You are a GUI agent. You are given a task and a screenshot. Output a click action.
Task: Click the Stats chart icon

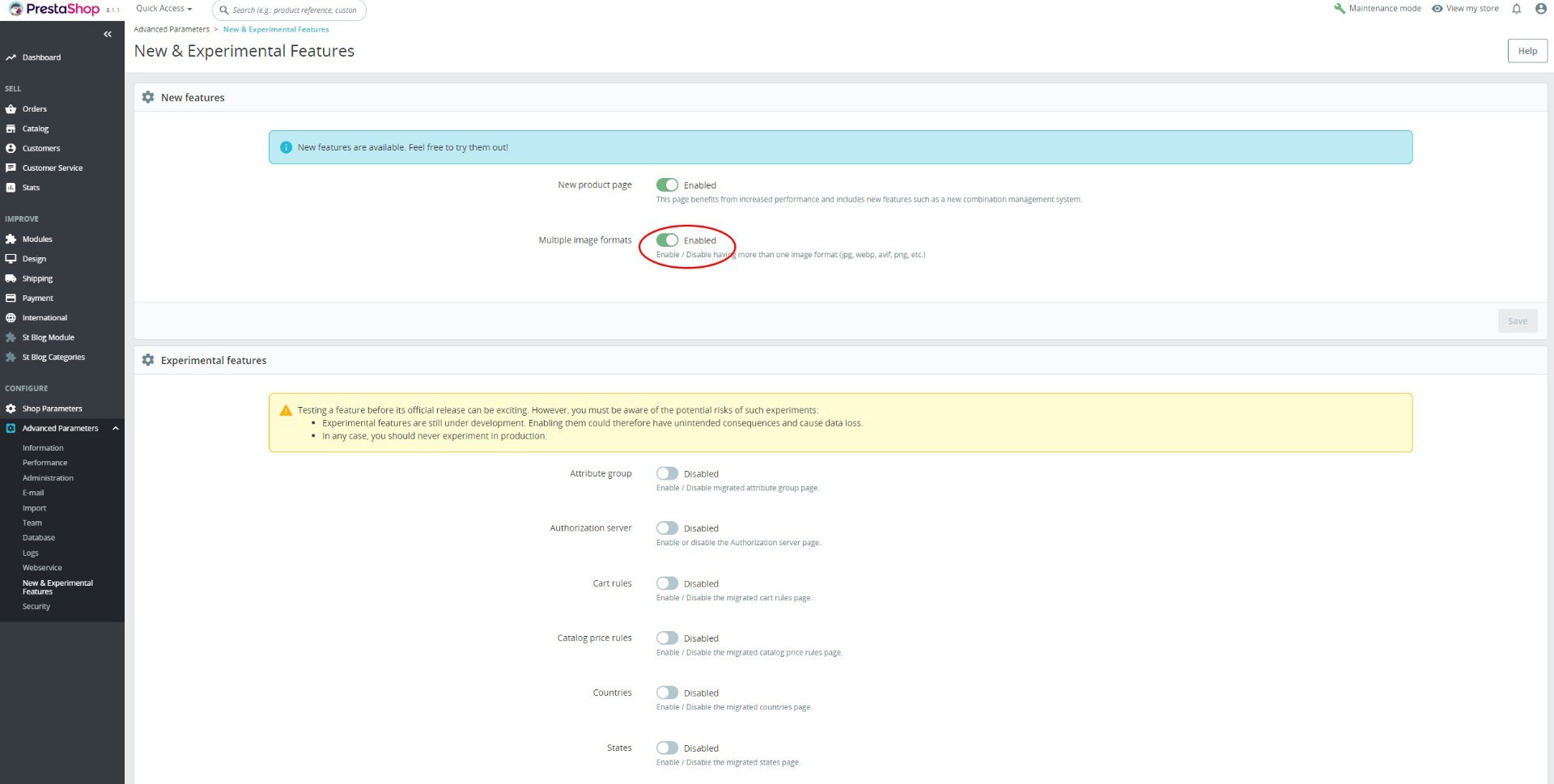point(11,188)
